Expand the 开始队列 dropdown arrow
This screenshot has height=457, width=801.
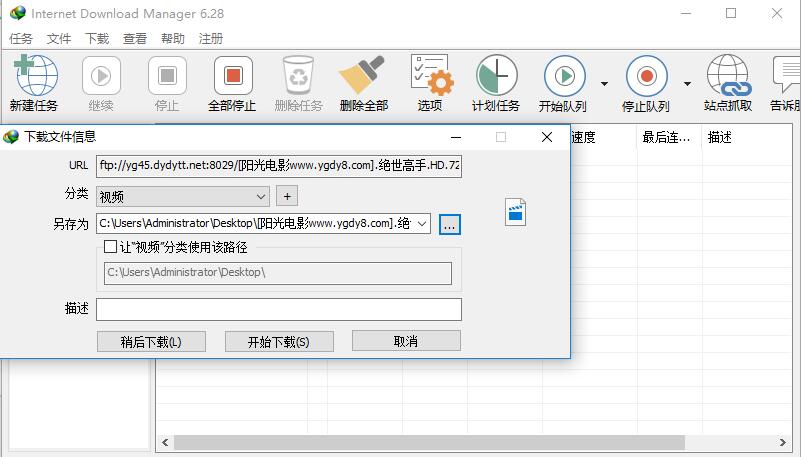[x=604, y=84]
